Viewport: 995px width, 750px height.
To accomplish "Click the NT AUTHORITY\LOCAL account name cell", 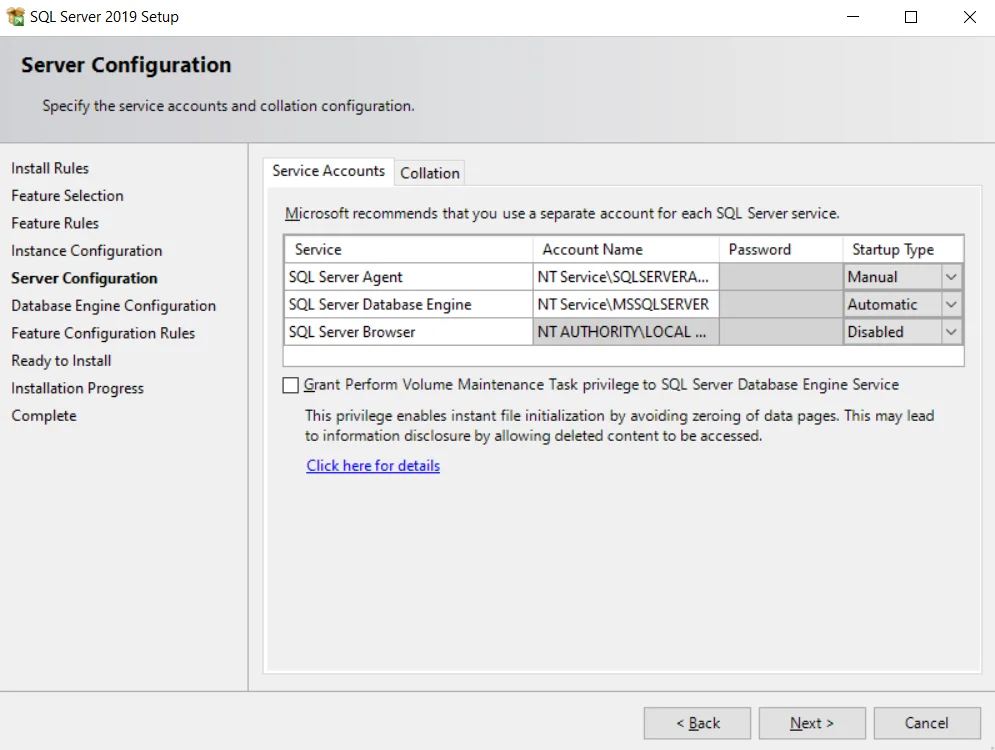I will tap(626, 332).
